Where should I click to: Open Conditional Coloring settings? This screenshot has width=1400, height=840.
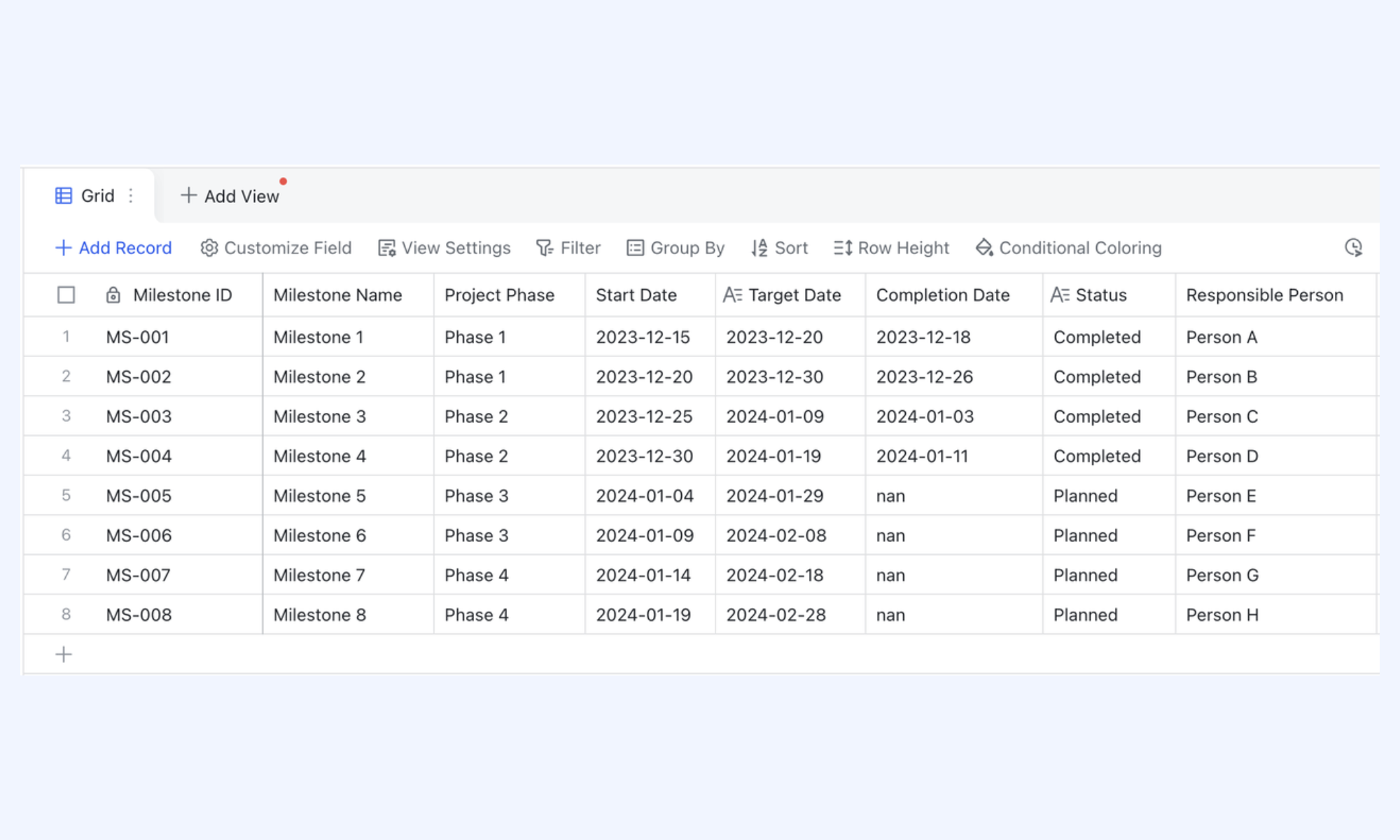coord(1068,248)
